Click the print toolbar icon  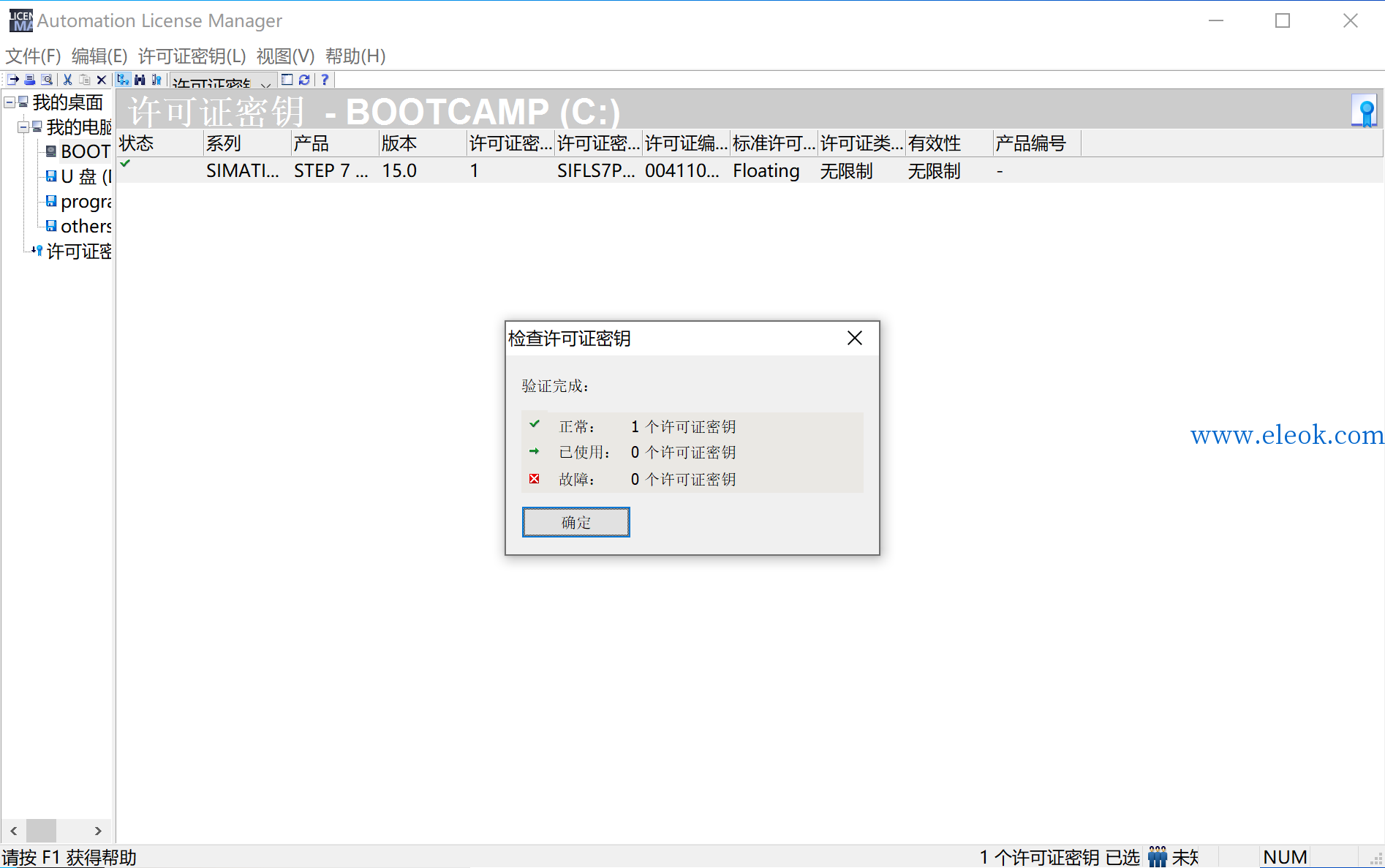30,80
